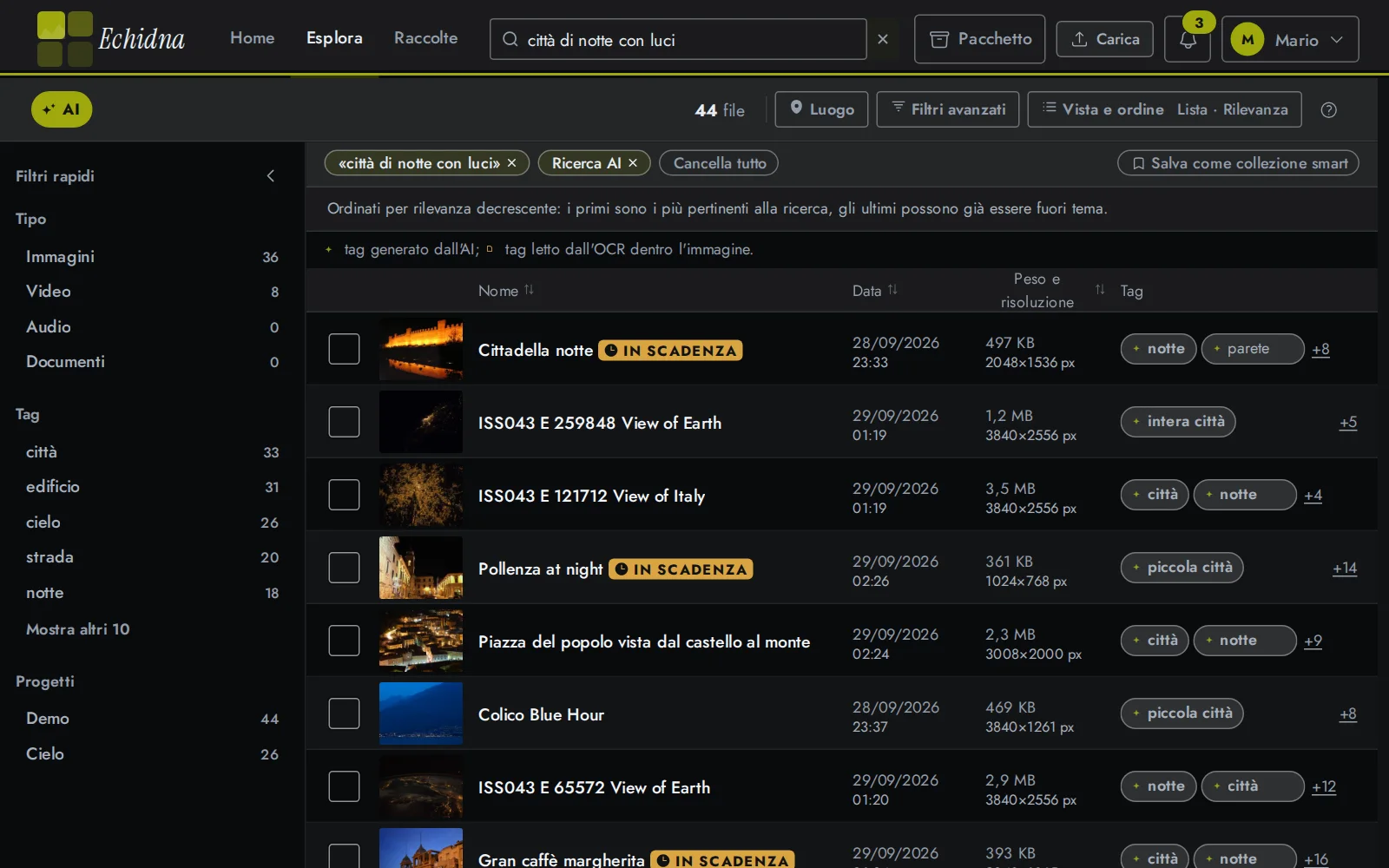Screen dimensions: 1389x868
Task: Select the Colico Blue Hour checkbox
Action: click(344, 713)
